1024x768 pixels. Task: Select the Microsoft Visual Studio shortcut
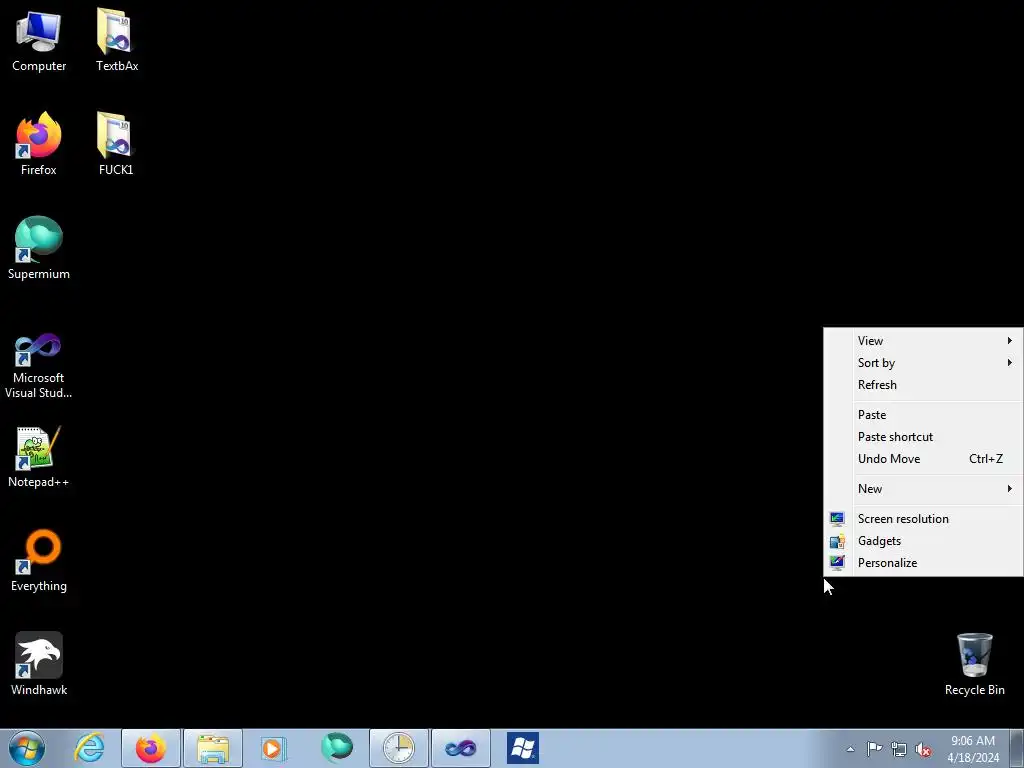pos(39,366)
